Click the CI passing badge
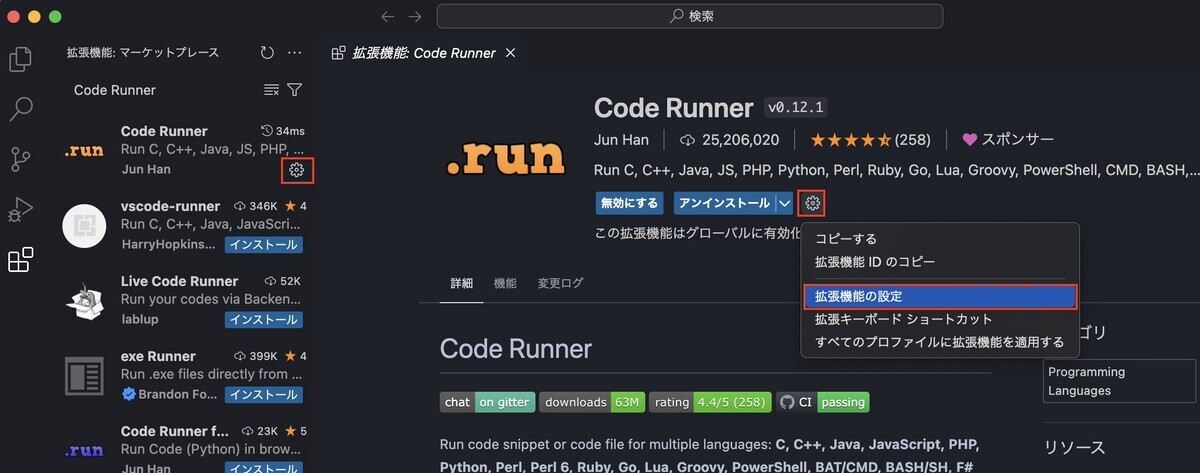 point(822,402)
